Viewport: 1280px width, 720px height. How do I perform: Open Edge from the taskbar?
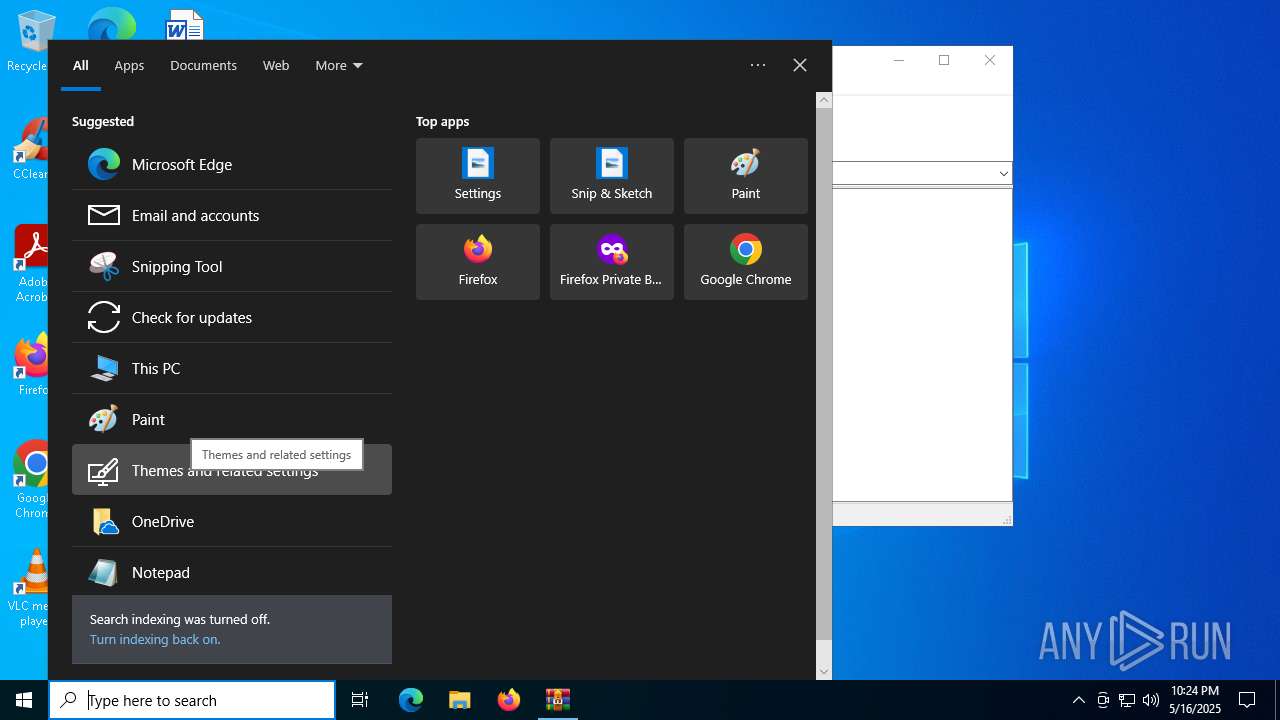pyautogui.click(x=411, y=700)
